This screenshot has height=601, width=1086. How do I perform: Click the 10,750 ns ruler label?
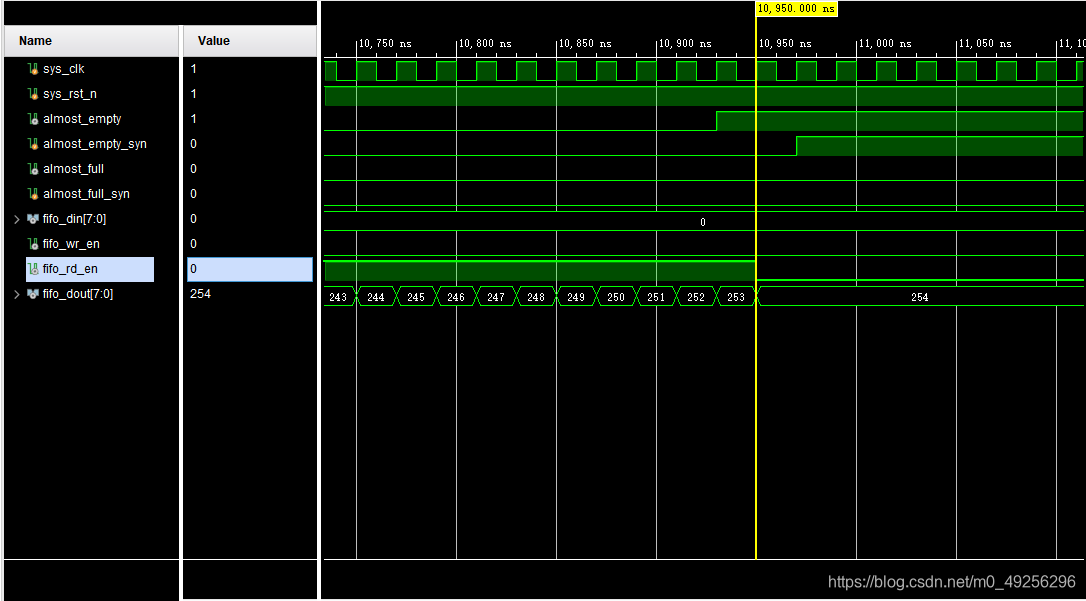pos(386,44)
